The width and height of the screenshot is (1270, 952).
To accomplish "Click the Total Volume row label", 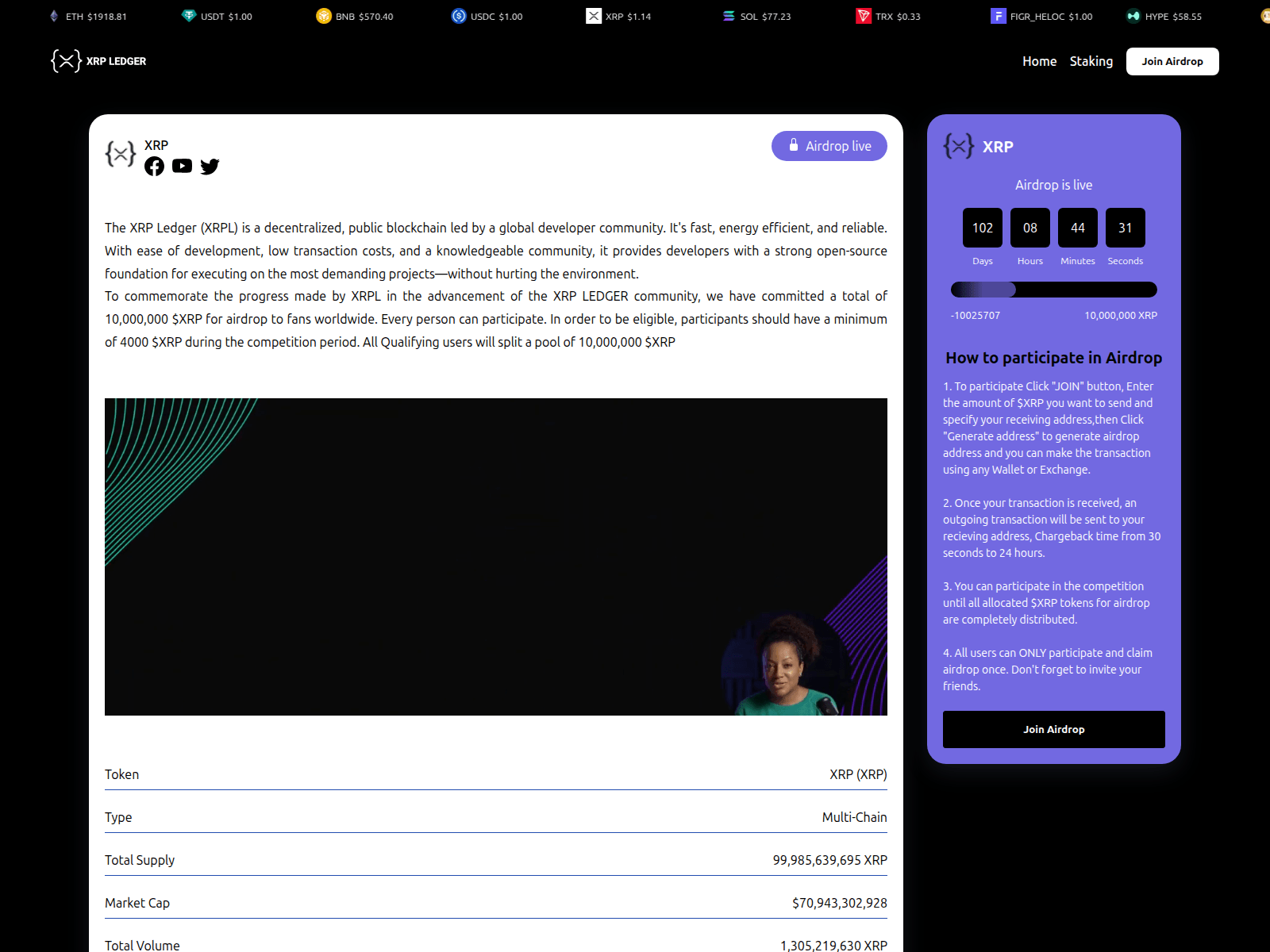I will click(142, 946).
